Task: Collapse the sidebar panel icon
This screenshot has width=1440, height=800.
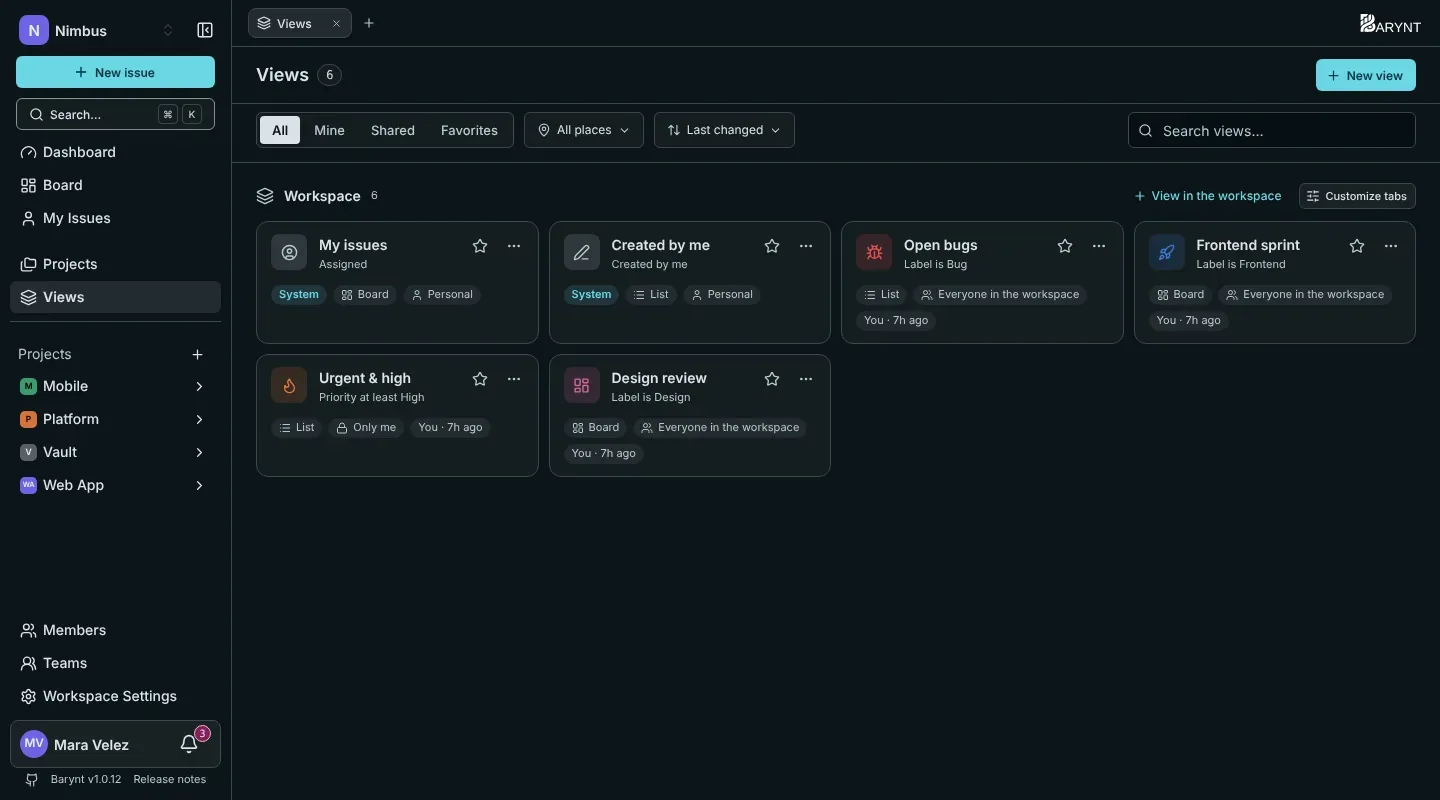Action: point(205,30)
